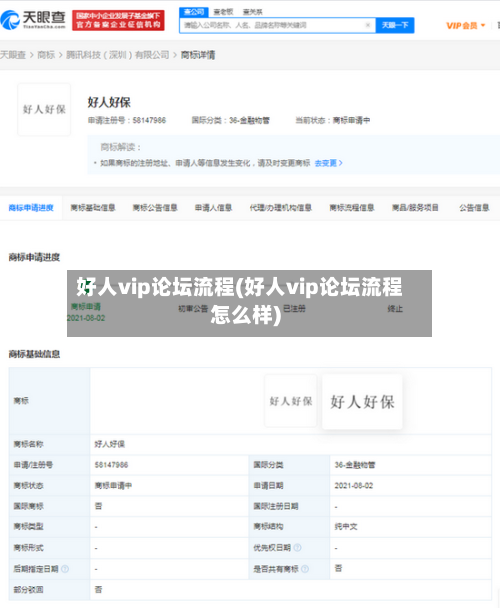Open help icon next to 优先权日期
Screen dimensions: 500x608
point(297,548)
